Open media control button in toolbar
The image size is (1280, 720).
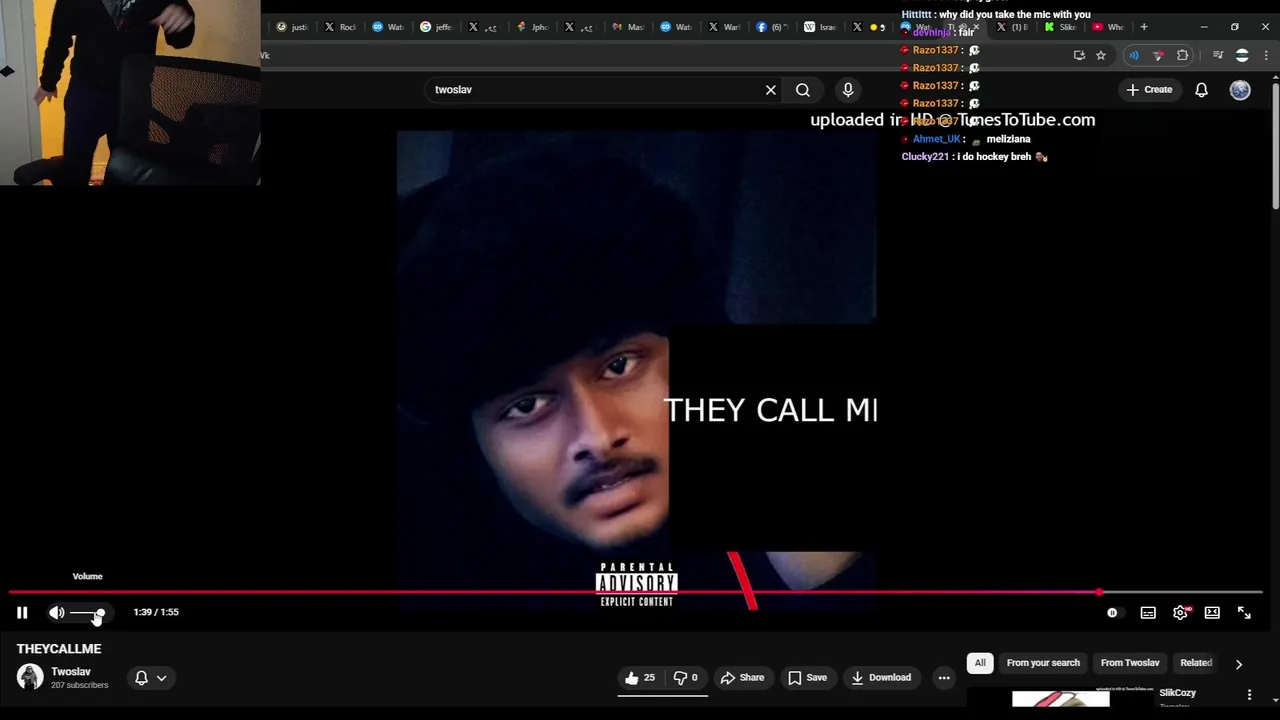point(1217,55)
